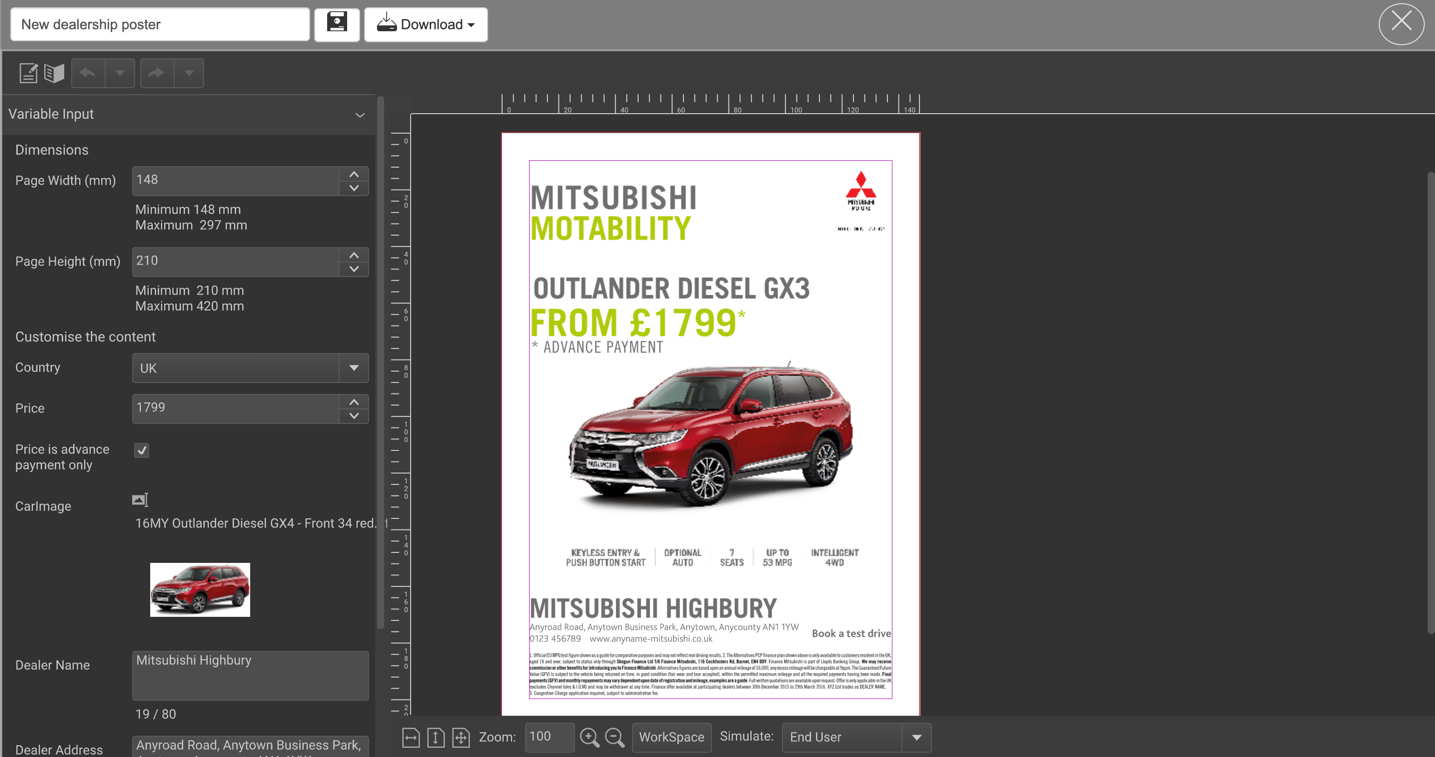
Task: Click the panel's vertical scrollbar
Action: (x=380, y=362)
